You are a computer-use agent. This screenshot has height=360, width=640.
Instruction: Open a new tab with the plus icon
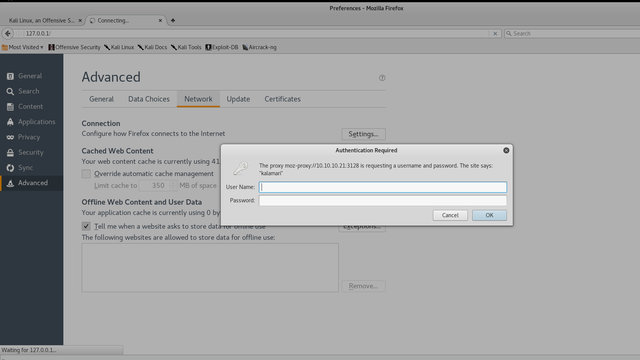[x=173, y=20]
